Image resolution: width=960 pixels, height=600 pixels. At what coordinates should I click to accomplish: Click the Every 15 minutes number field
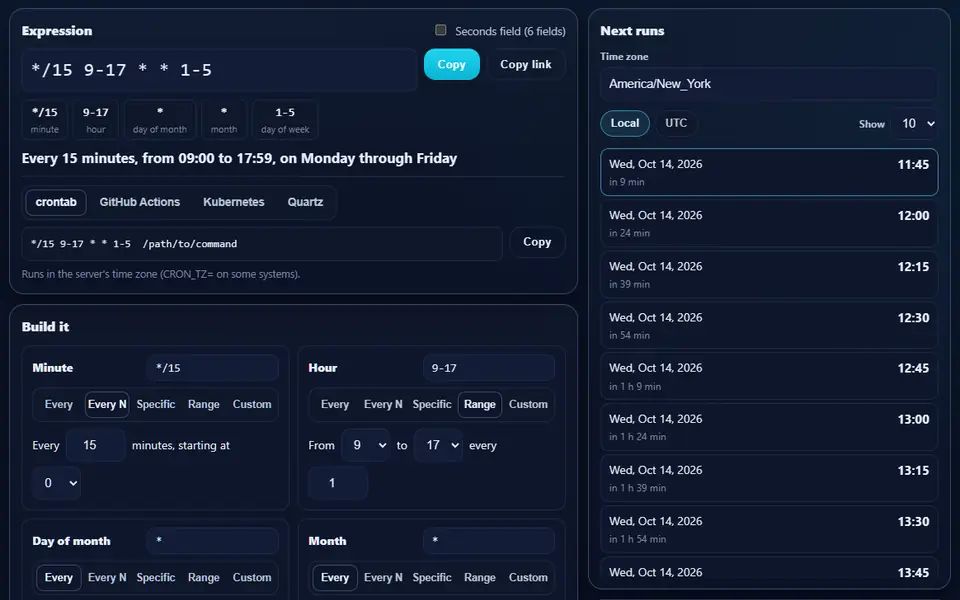pos(96,445)
